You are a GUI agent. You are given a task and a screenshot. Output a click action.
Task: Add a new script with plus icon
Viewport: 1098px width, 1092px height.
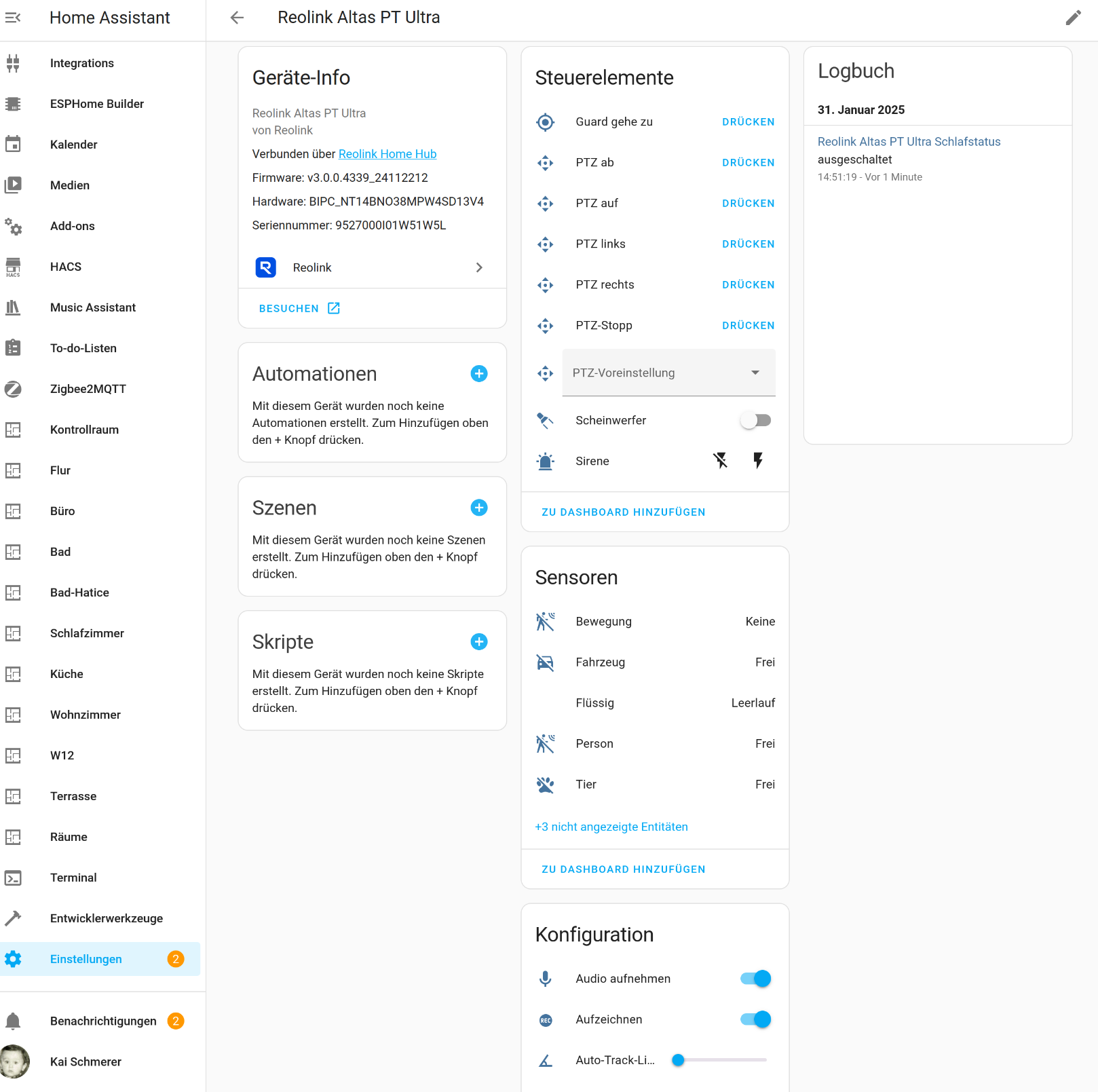coord(479,642)
